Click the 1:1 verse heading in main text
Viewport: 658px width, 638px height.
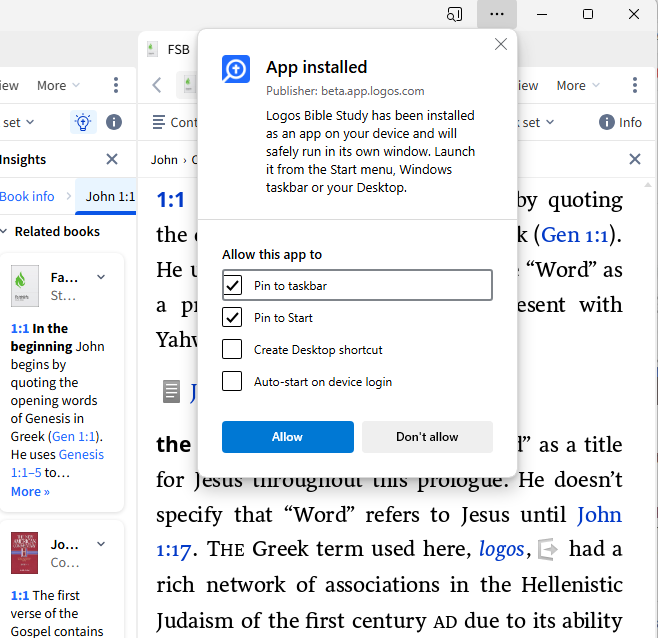coord(170,200)
